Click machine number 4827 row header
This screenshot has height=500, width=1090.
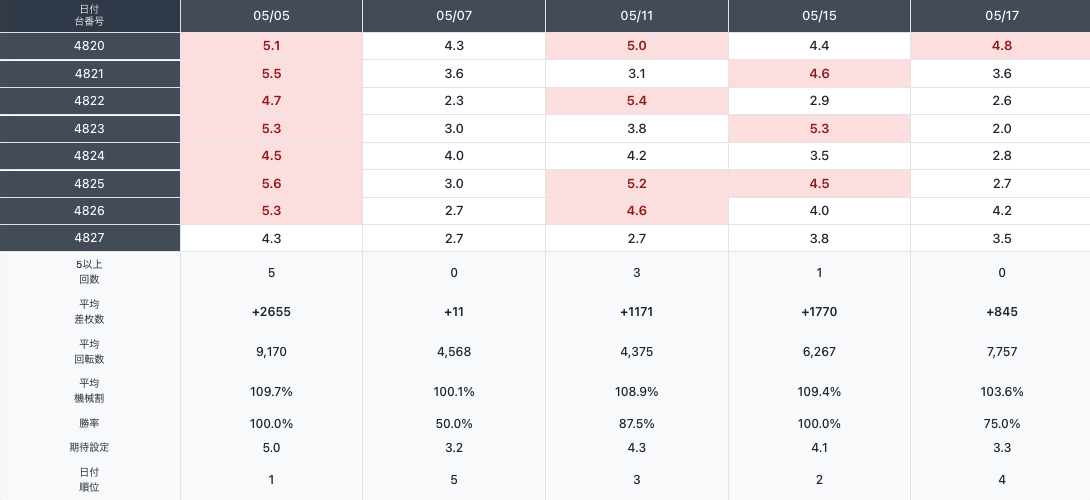pyautogui.click(x=90, y=238)
